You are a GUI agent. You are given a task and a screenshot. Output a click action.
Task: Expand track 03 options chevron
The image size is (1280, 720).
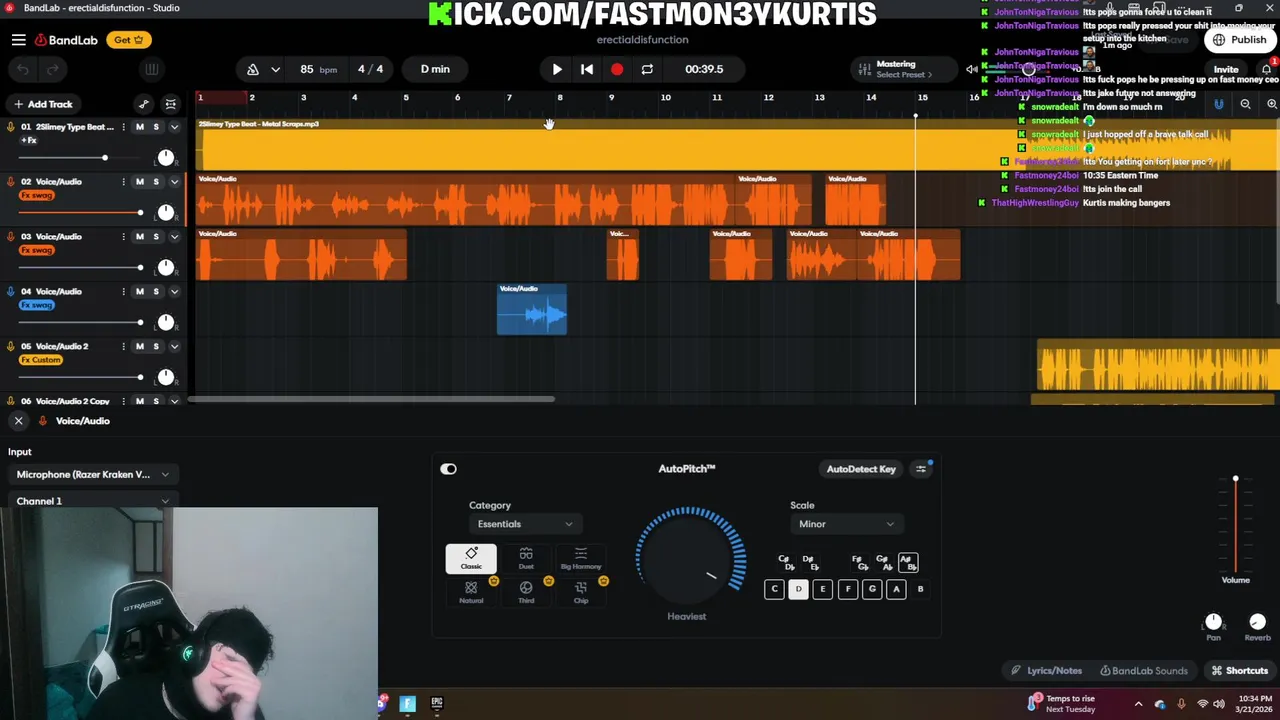click(x=174, y=237)
